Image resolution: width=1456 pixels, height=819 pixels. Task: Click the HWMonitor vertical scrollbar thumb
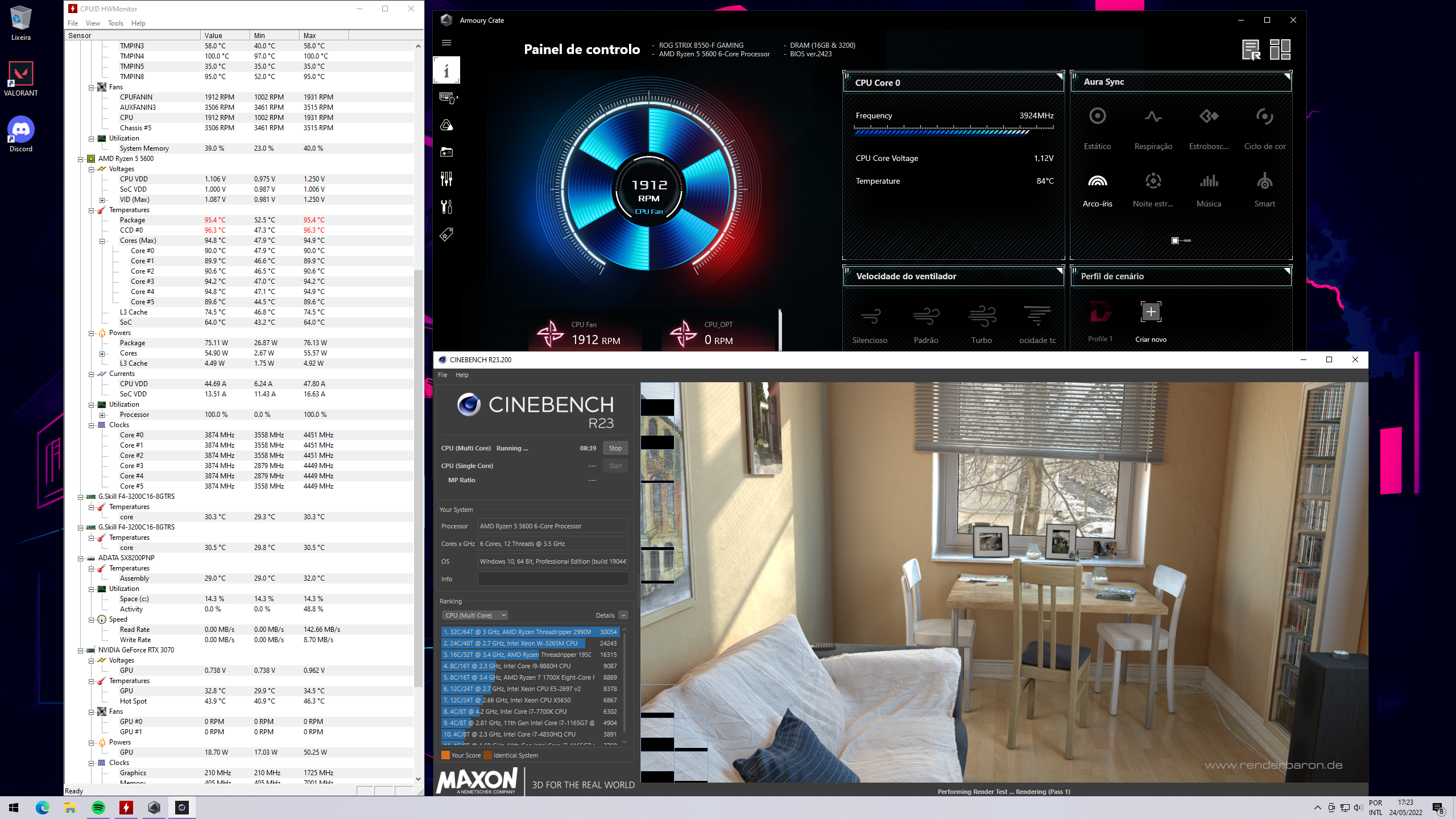tap(418, 478)
